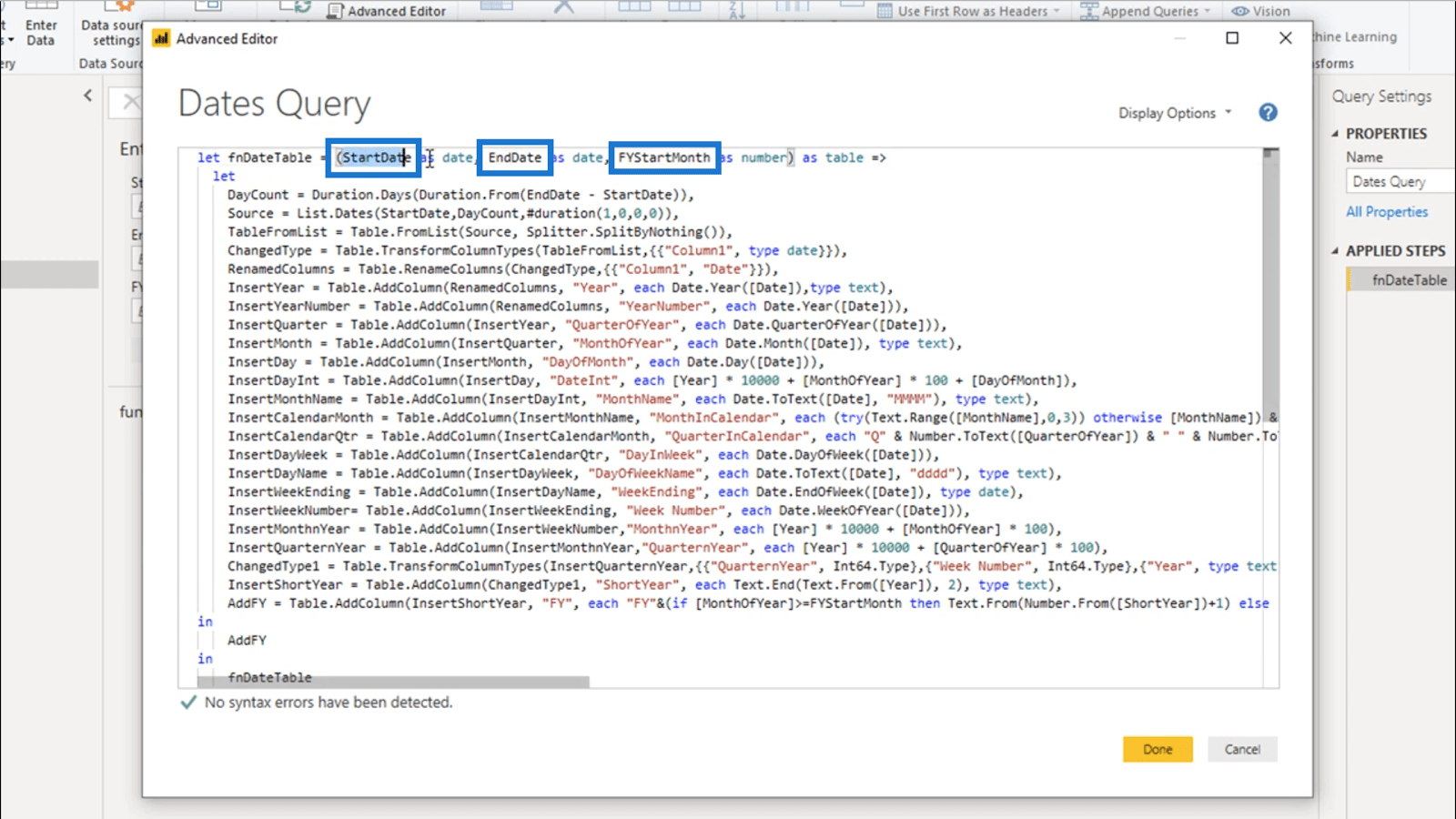The width and height of the screenshot is (1456, 819).
Task: Click the AddFY text after the in keyword
Action: tap(247, 640)
